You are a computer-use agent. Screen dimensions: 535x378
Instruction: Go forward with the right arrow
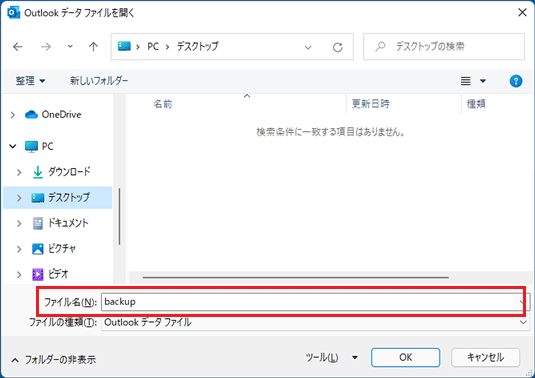(x=46, y=46)
